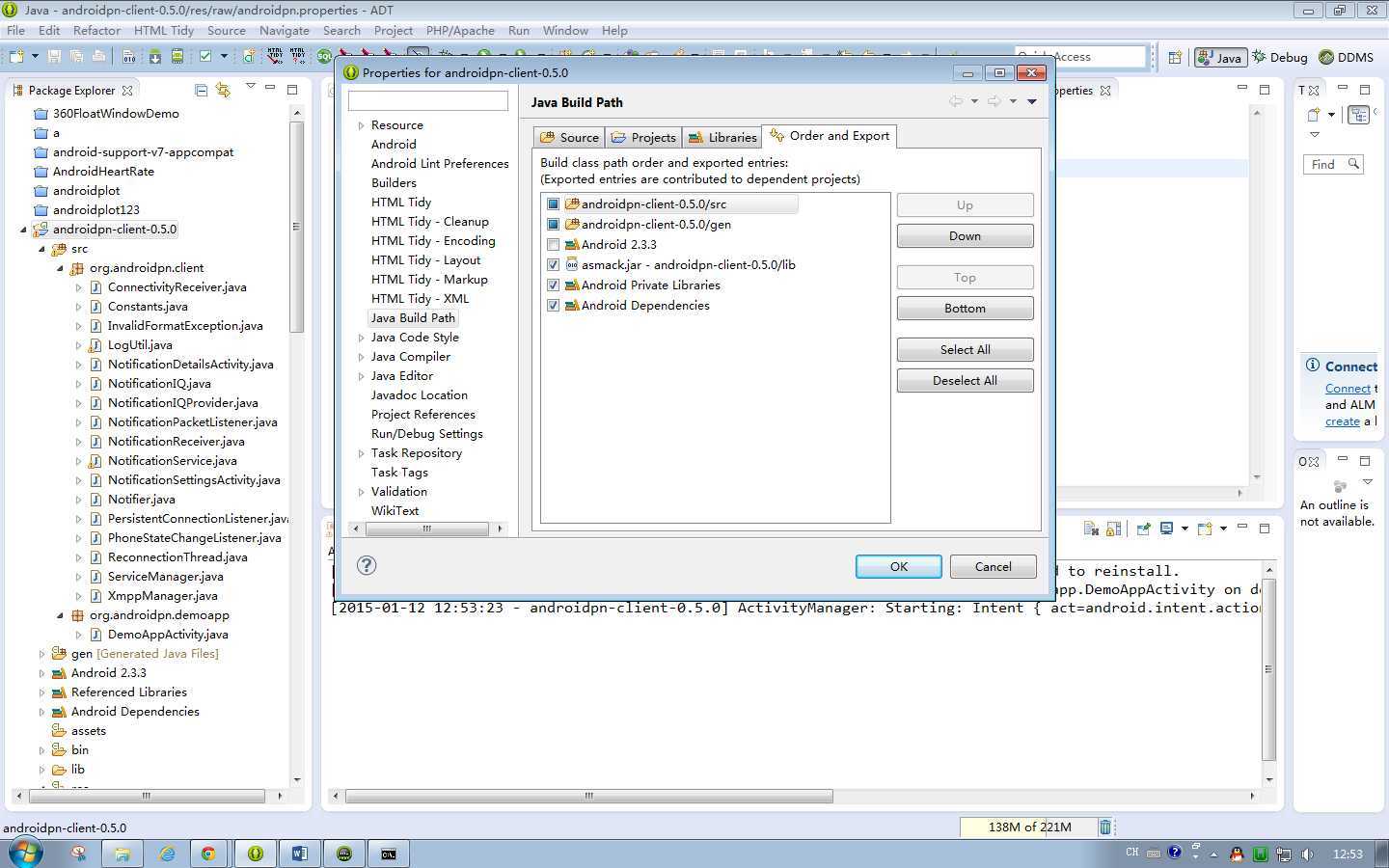Click Open Console icon in console toolbar
Image resolution: width=1389 pixels, height=868 pixels.
click(1204, 529)
